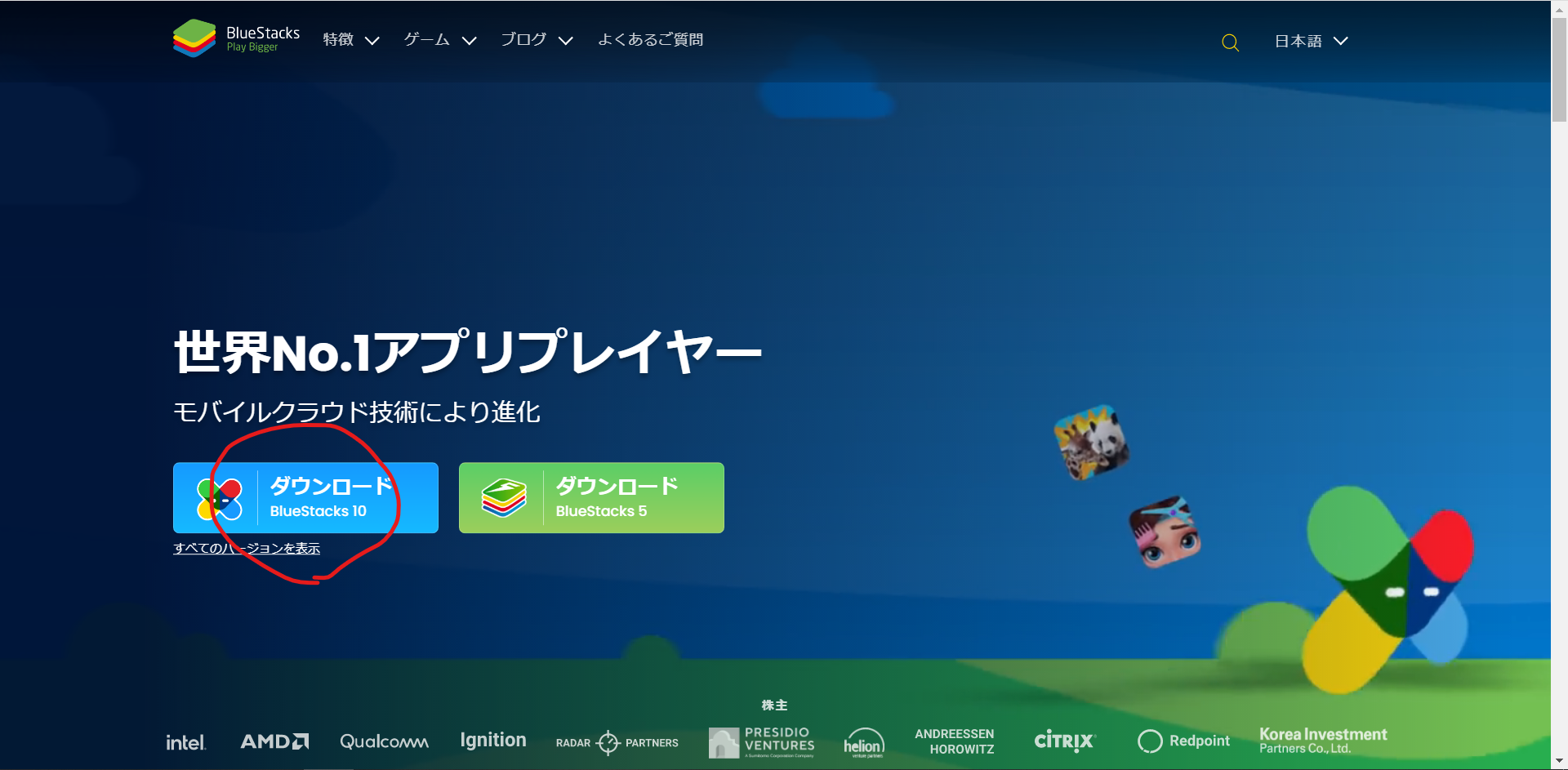1568x770 pixels.
Task: Click the doll face game icon
Action: 1165,532
